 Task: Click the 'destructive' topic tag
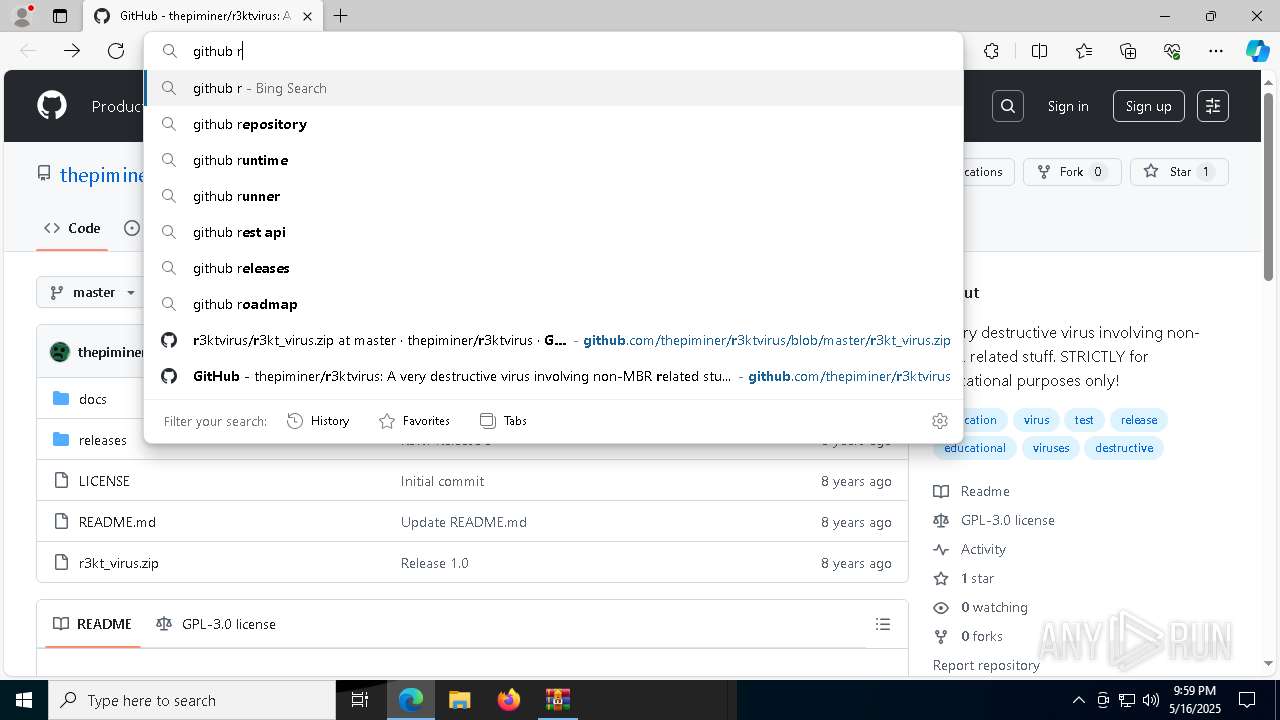point(1124,448)
